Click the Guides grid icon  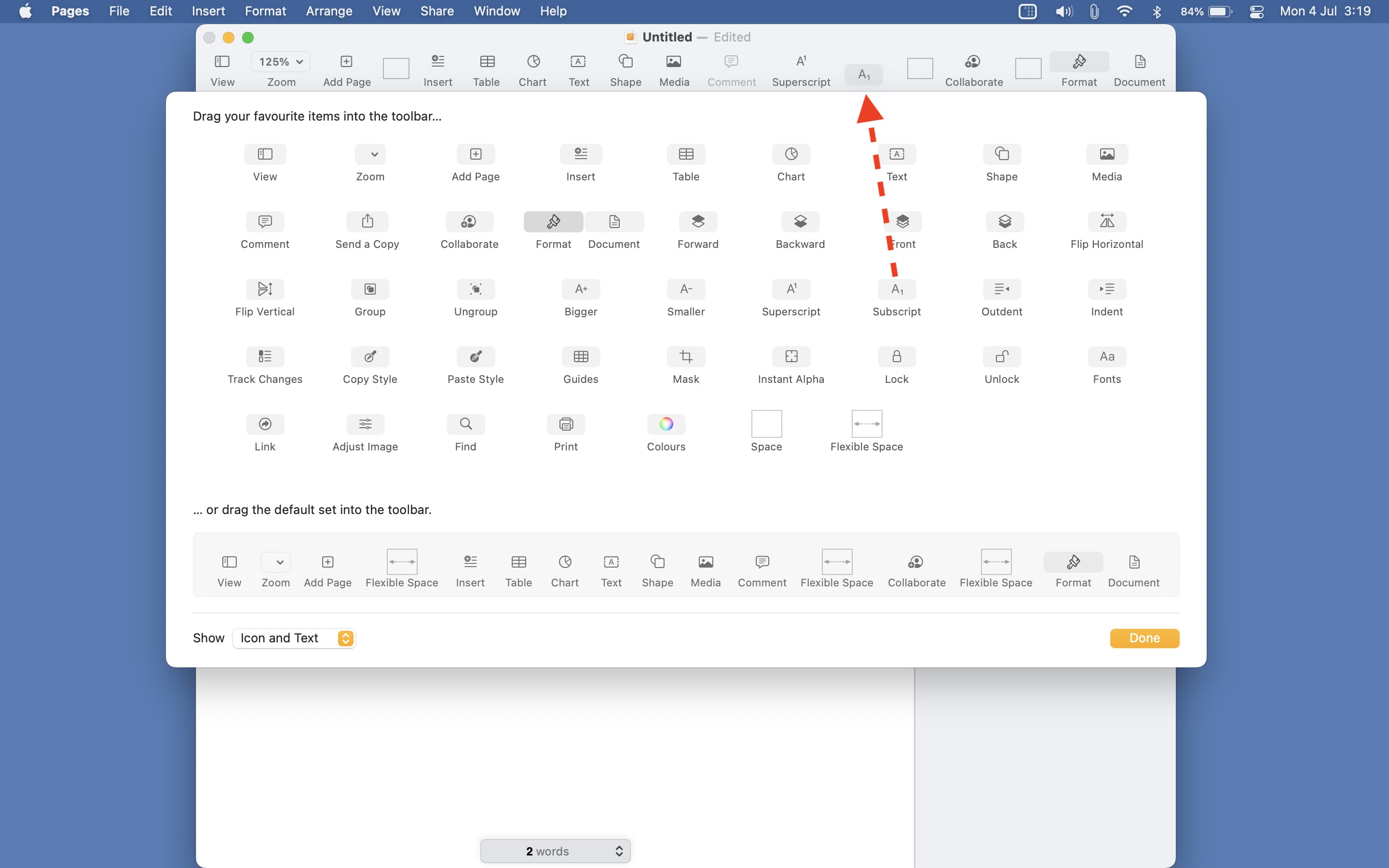pyautogui.click(x=580, y=356)
